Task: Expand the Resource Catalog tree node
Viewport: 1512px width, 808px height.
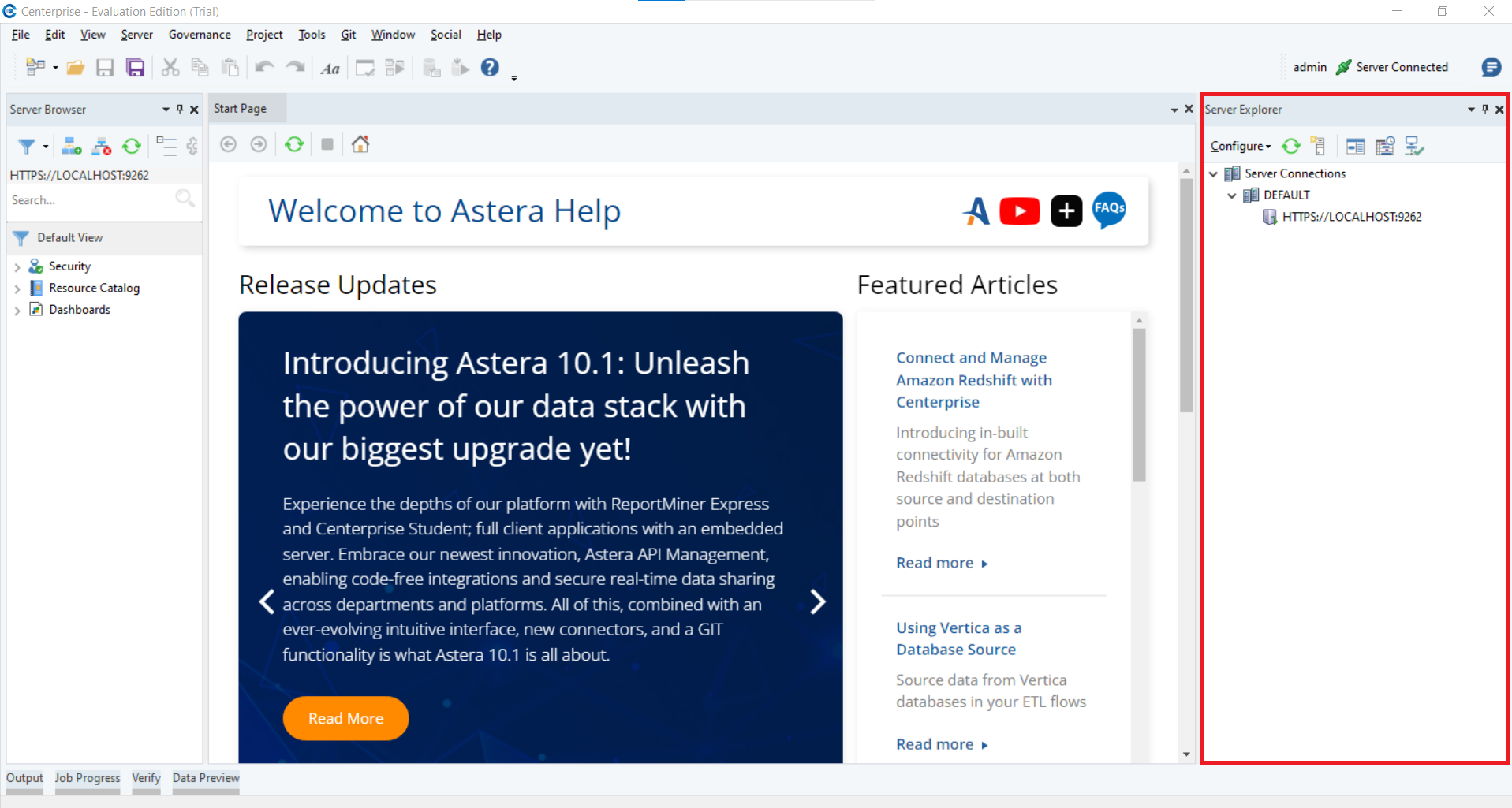Action: pos(17,289)
